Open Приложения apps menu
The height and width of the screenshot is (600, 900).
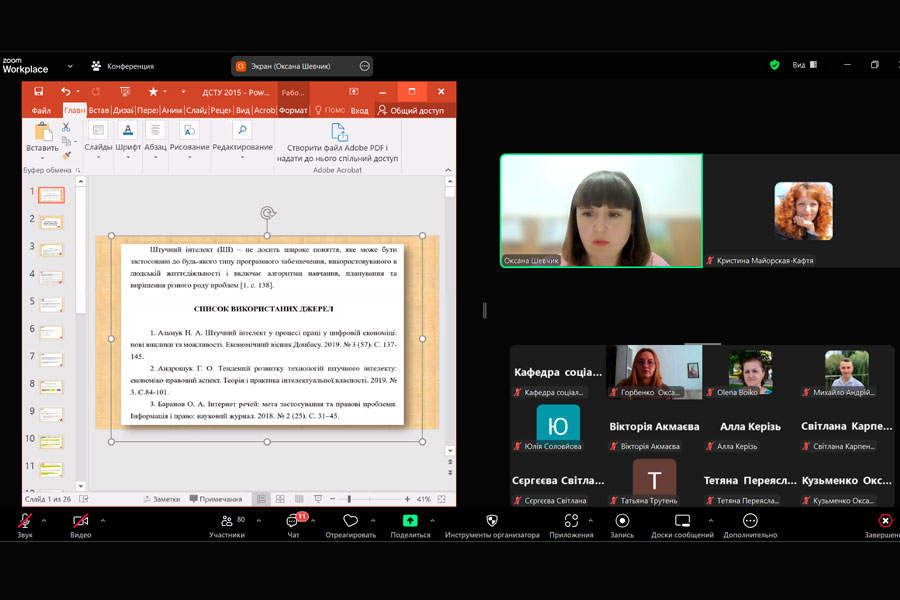click(571, 521)
